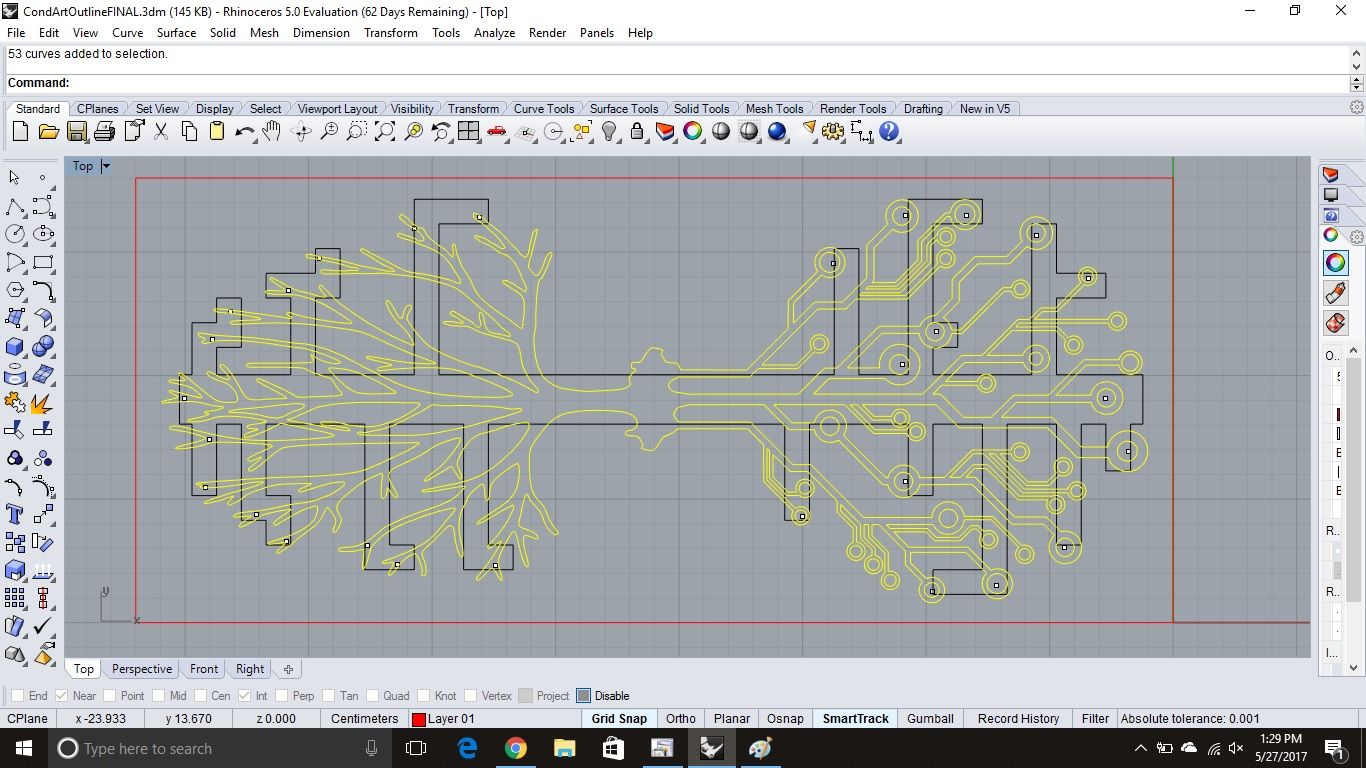
Task: Click the Lock objects padlock icon
Action: click(637, 132)
